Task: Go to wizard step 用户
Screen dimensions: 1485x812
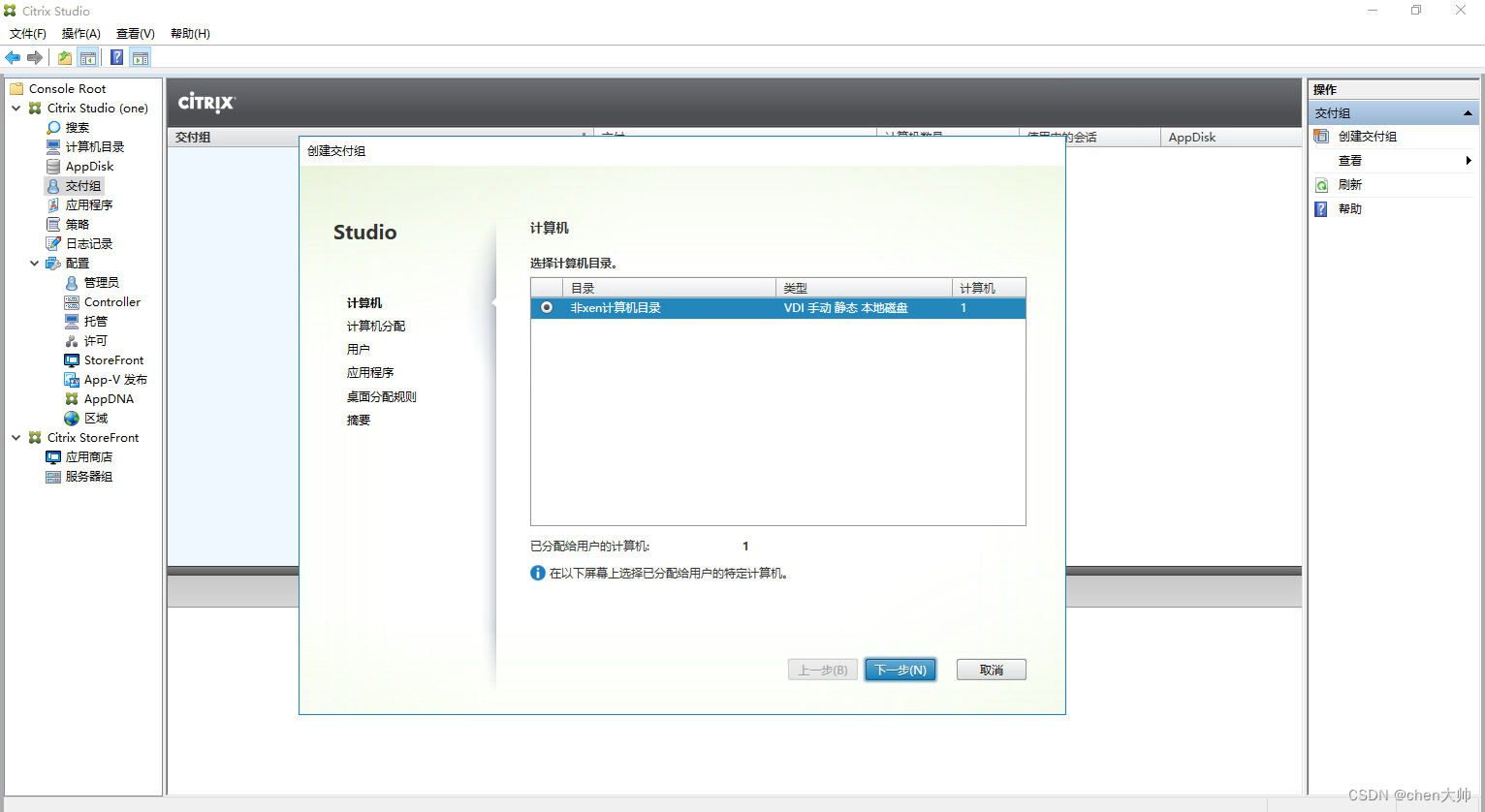Action: [x=359, y=349]
